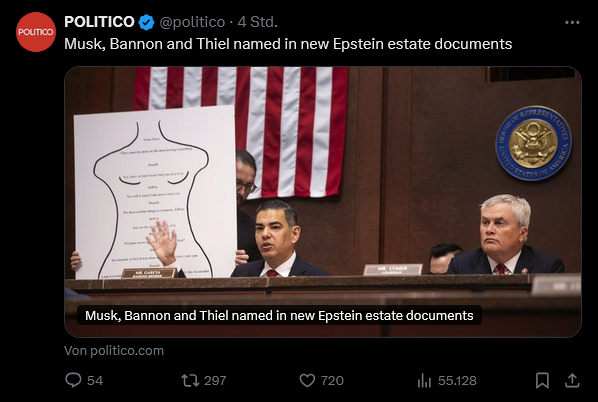
Task: Click the like count 720
Action: tap(332, 381)
